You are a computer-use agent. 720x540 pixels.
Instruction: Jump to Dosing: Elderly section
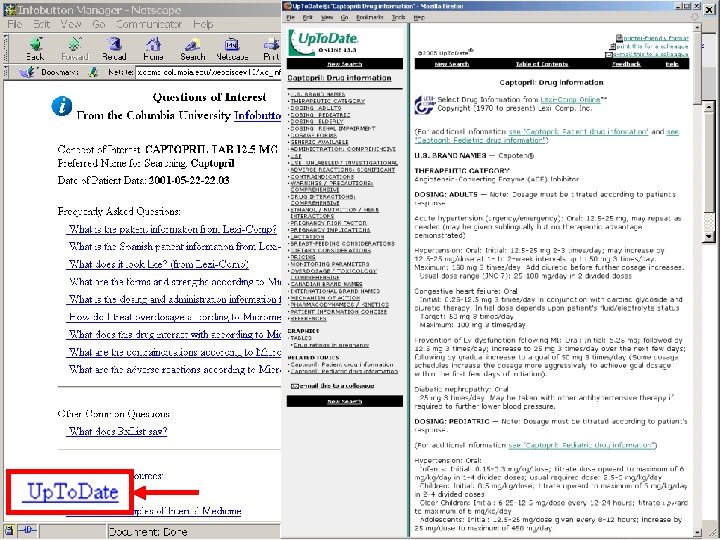tap(317, 122)
